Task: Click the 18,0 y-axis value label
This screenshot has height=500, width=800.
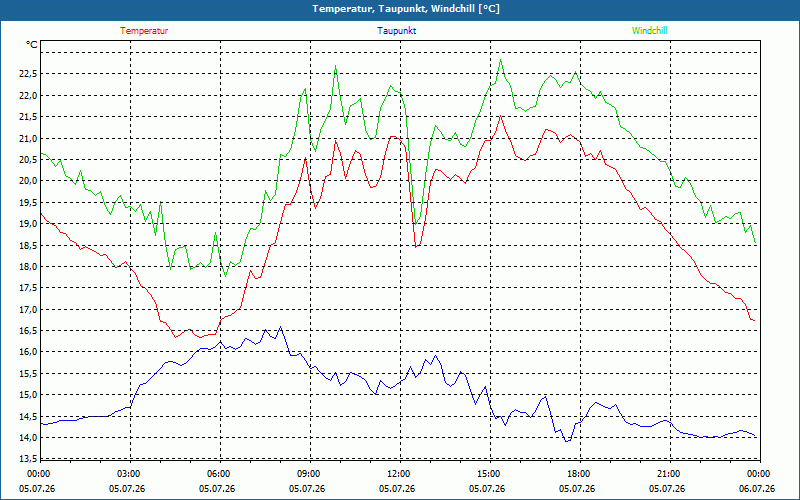Action: point(28,266)
